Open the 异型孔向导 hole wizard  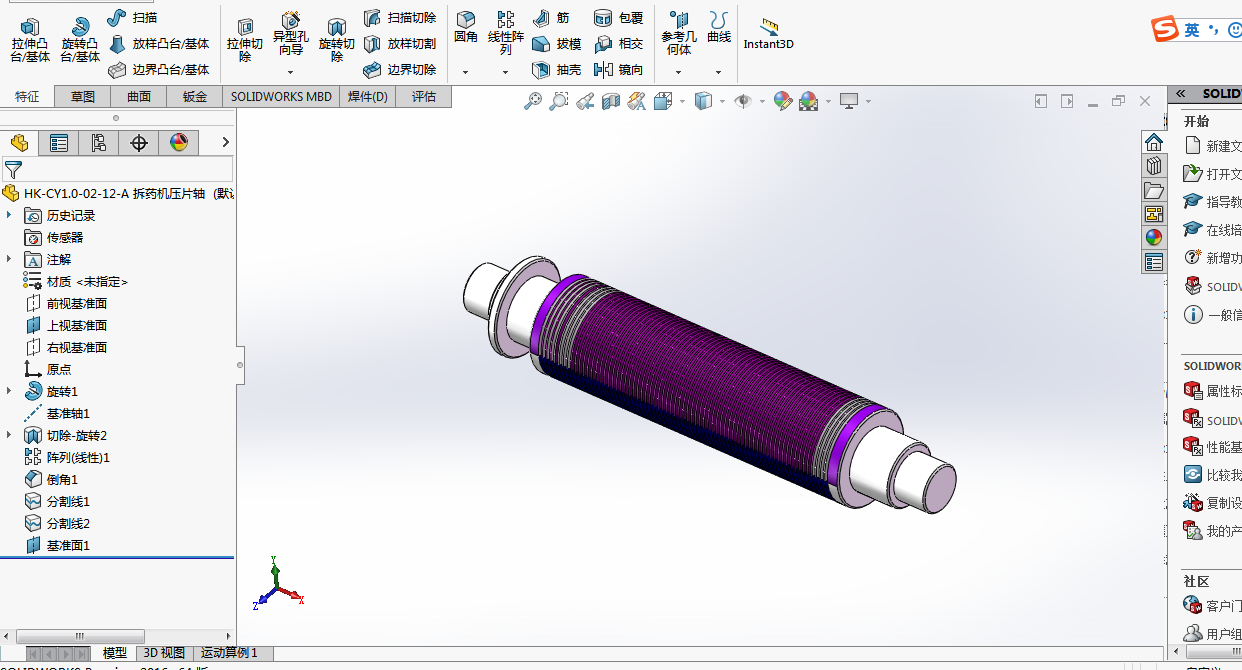291,34
